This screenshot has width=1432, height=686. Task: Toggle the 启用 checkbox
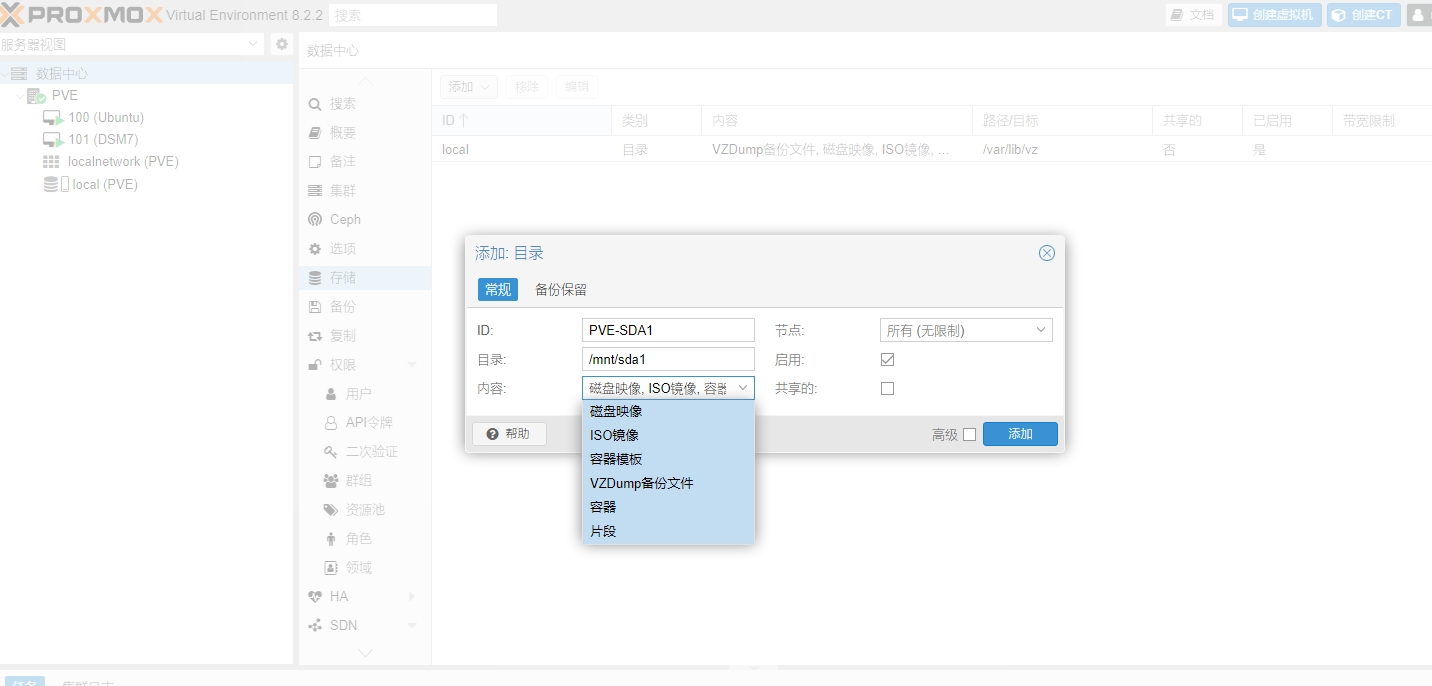click(887, 359)
